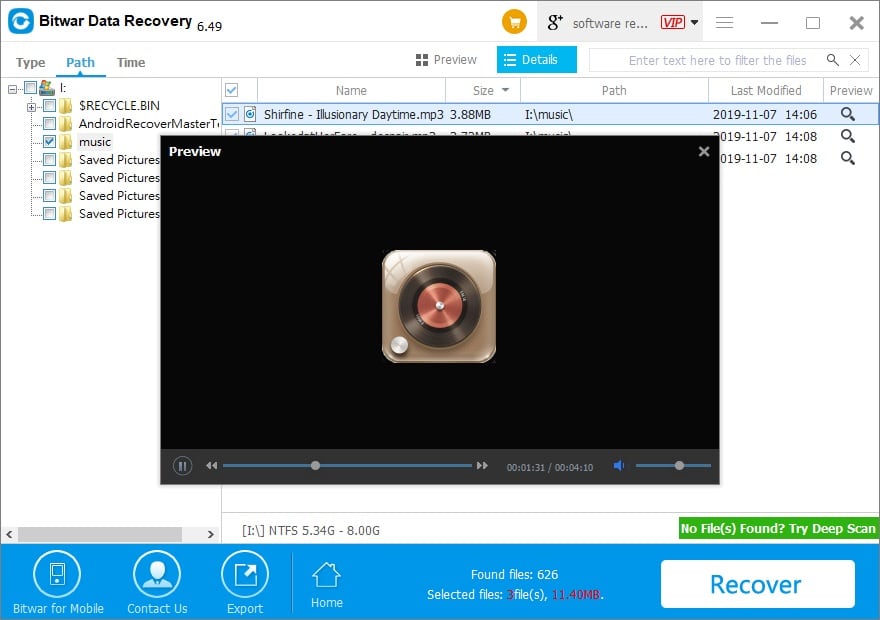Switch to Preview view mode
Viewport: 880px width, 620px height.
tap(446, 59)
